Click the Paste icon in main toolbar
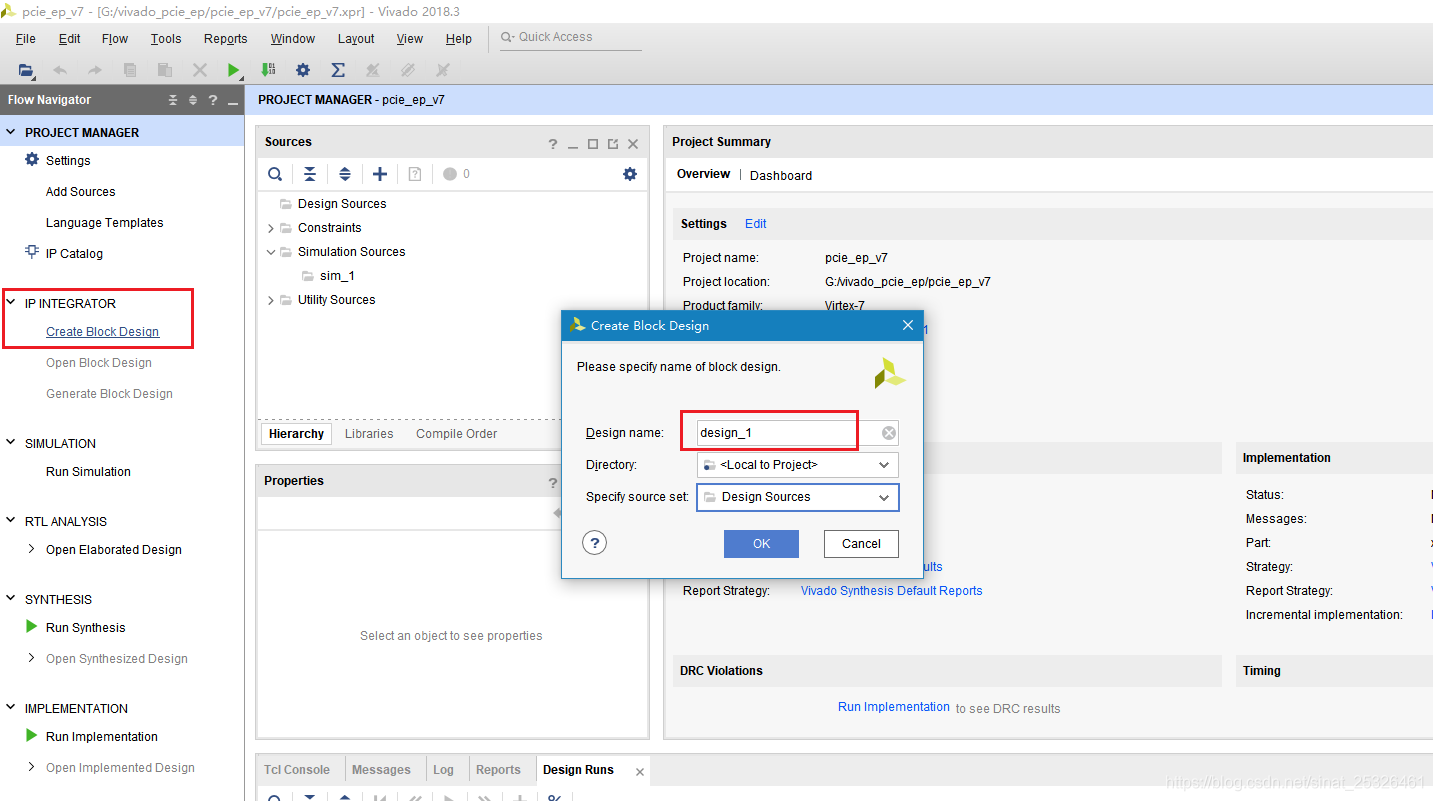1433x801 pixels. pyautogui.click(x=165, y=70)
